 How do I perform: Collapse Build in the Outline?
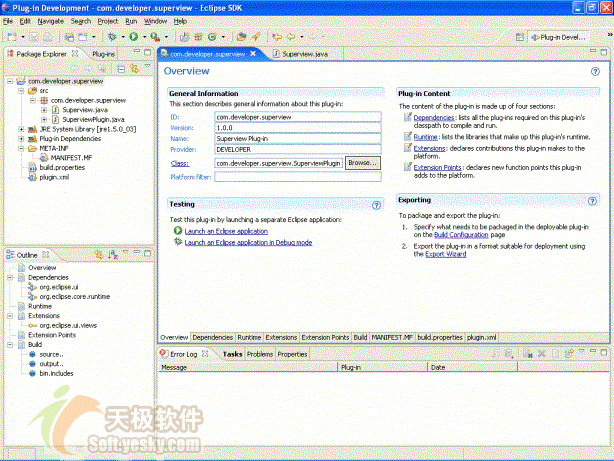click(10, 345)
